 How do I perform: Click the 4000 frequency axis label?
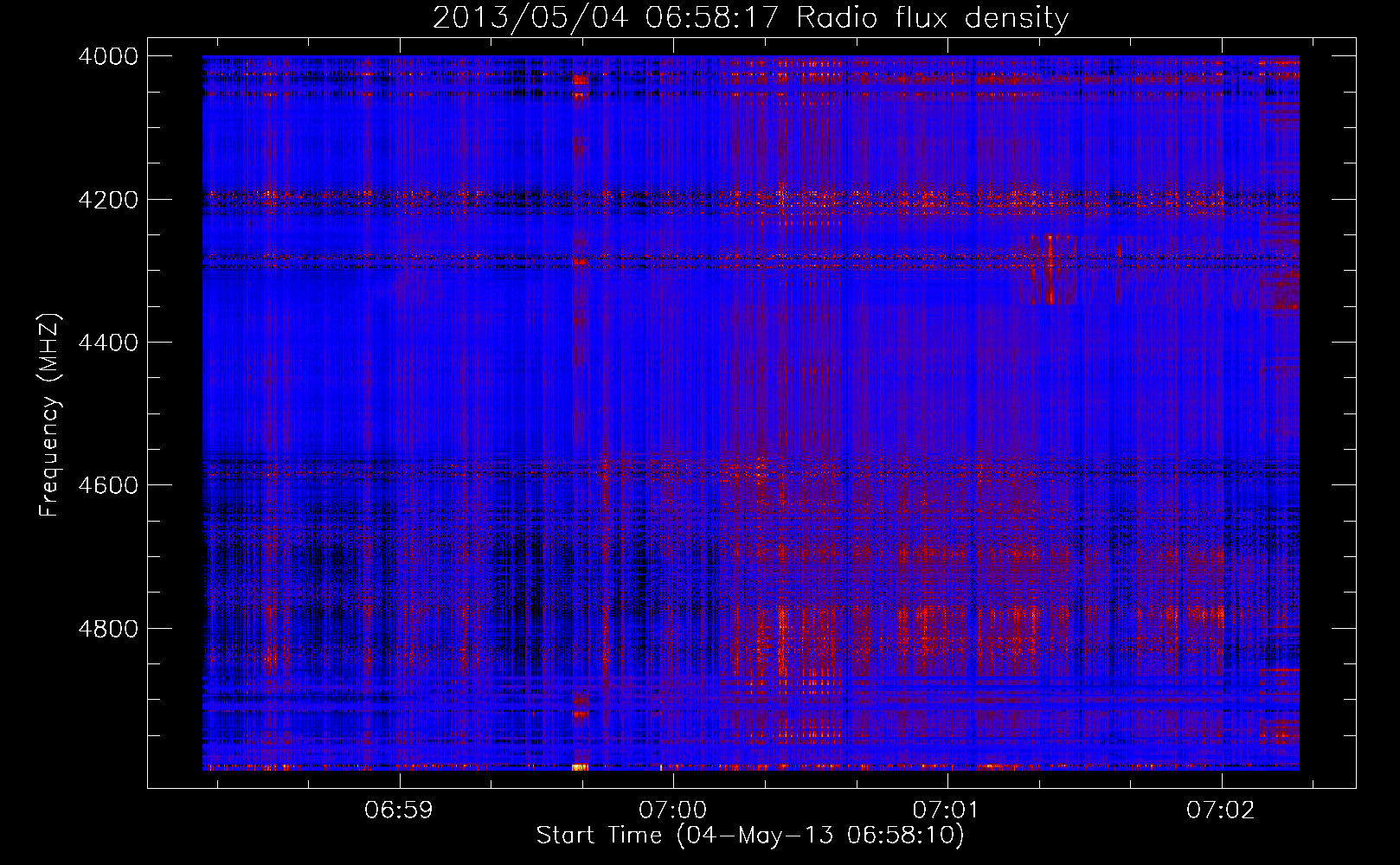coord(107,56)
